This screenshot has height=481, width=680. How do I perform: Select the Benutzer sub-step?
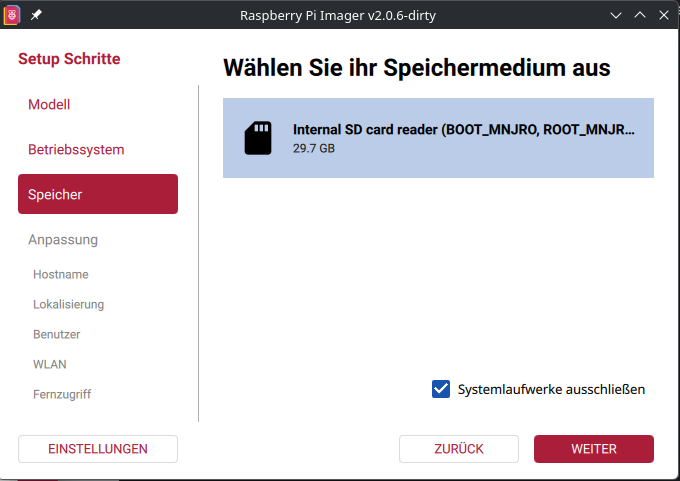pyautogui.click(x=57, y=334)
